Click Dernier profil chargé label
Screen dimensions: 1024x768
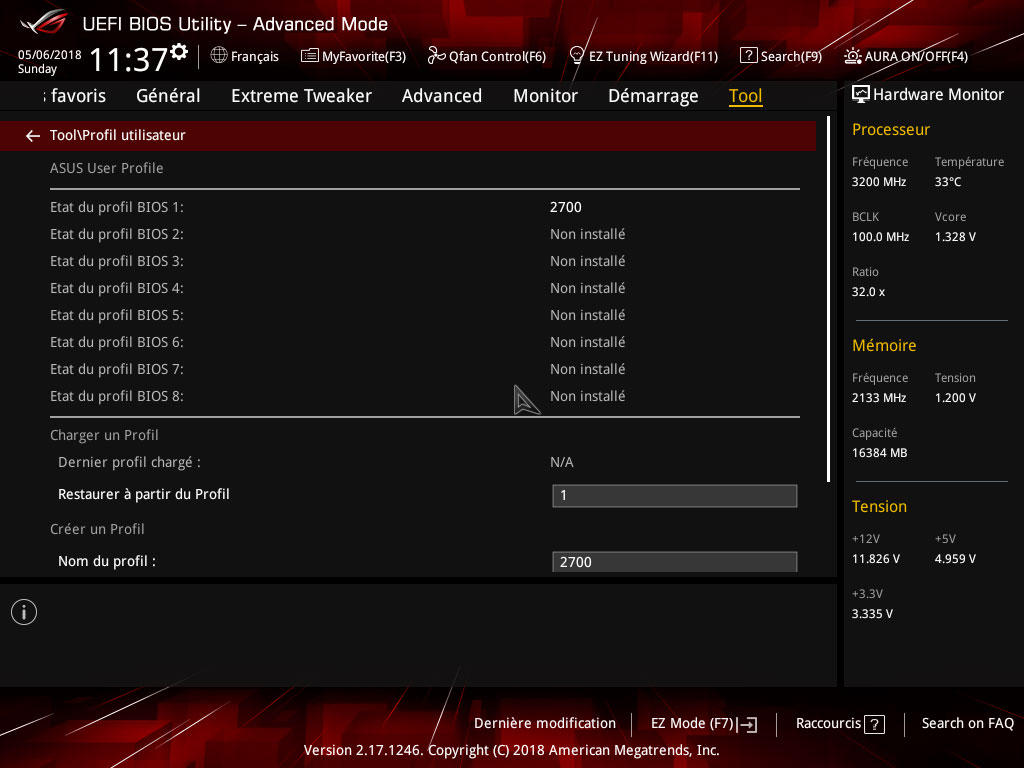click(x=129, y=462)
